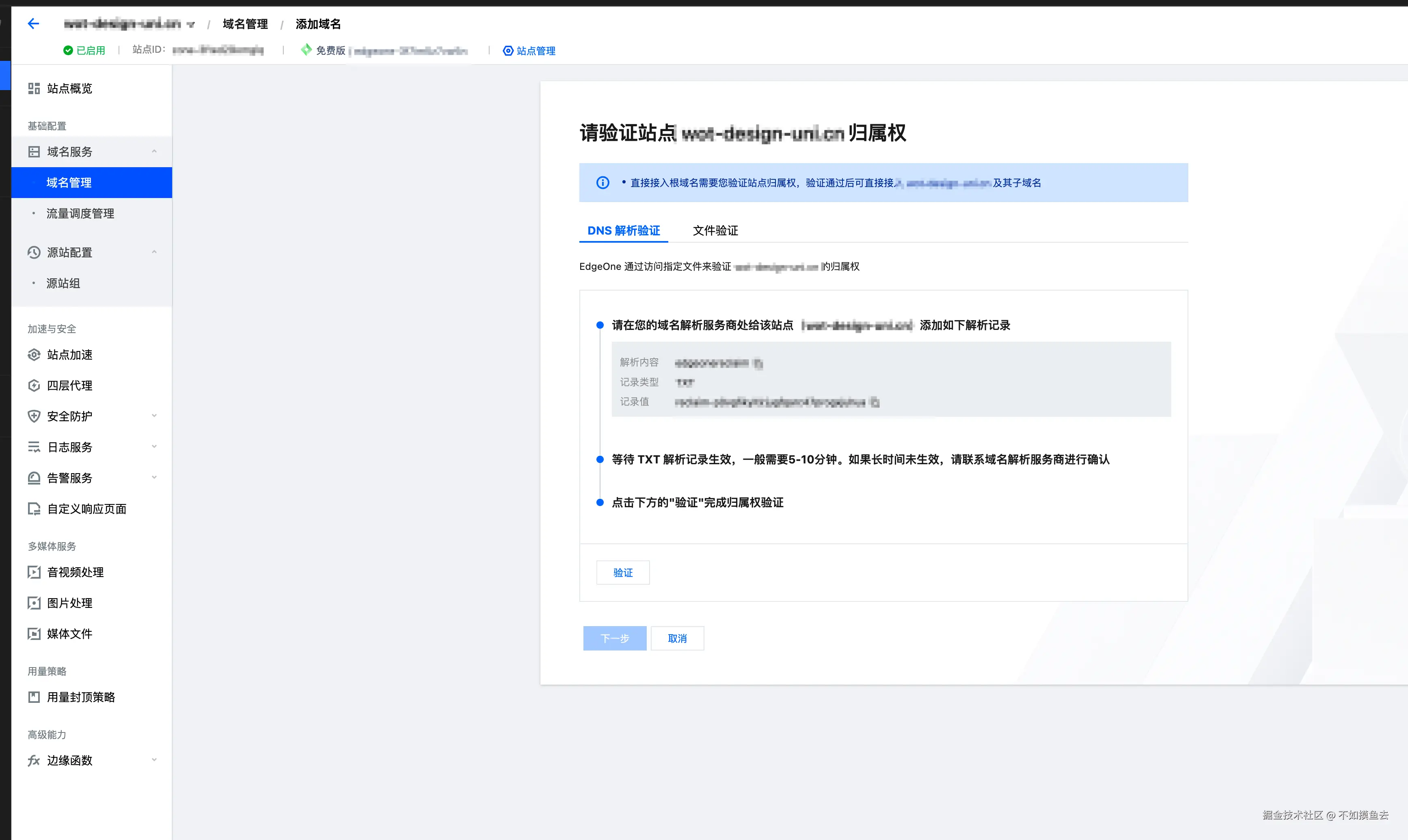Viewport: 1408px width, 840px height.
Task: Expand the edge functions (边缘函数) menu
Action: pyautogui.click(x=154, y=760)
